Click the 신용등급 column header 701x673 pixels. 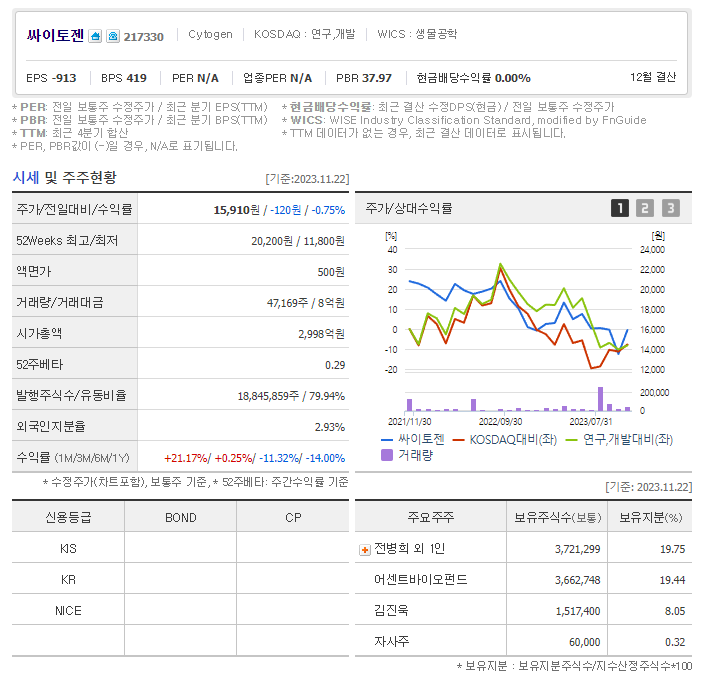pos(68,517)
